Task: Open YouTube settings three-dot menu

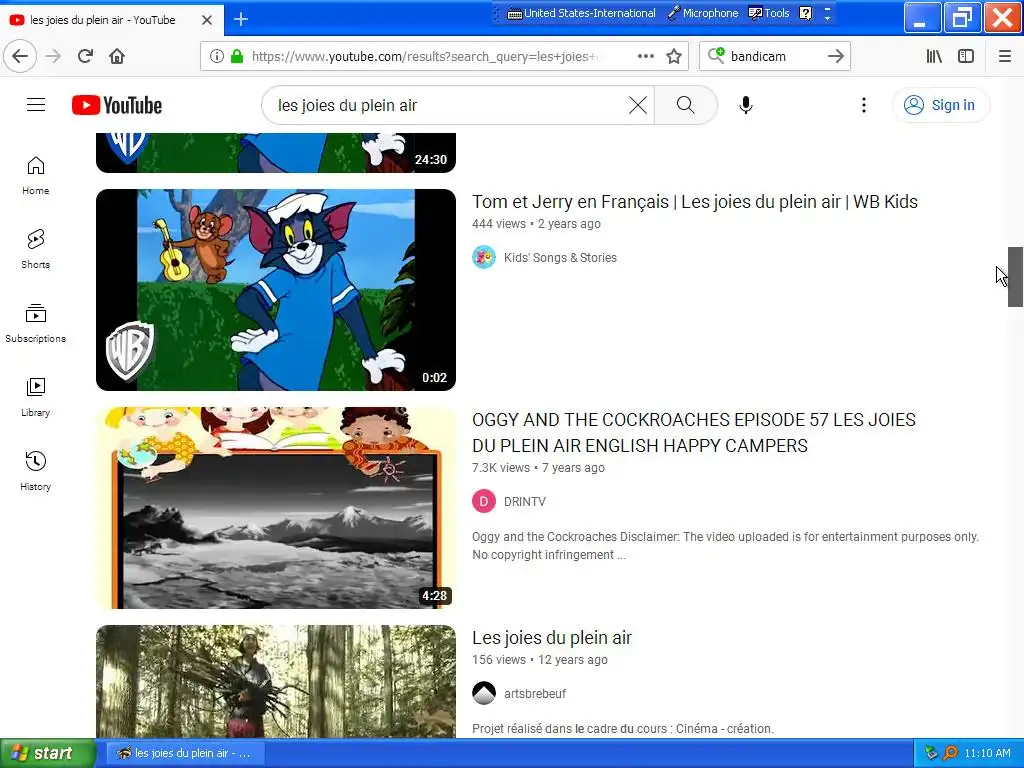Action: (x=863, y=105)
